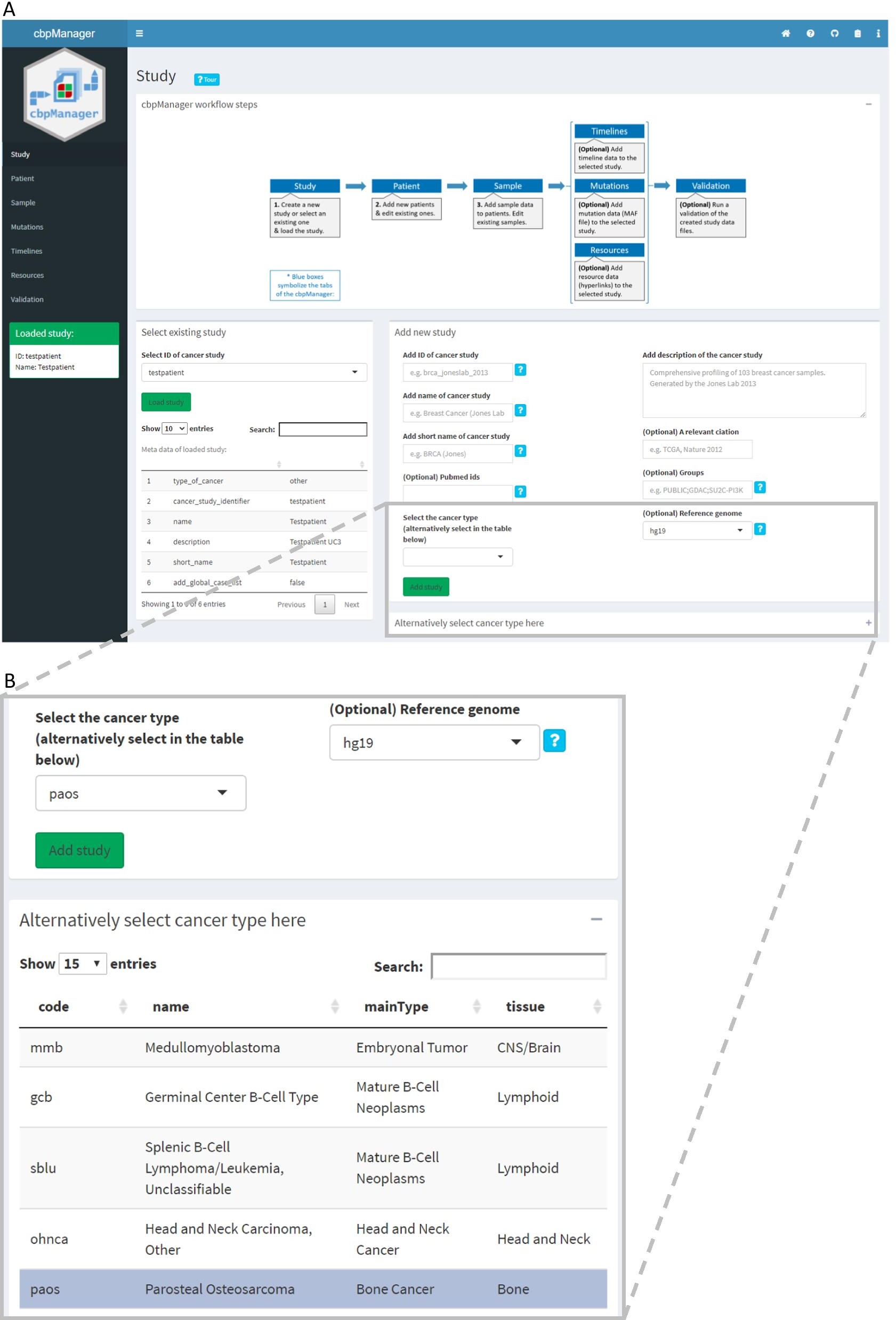This screenshot has height=1320, width=896.
Task: Focus the relevant citation field
Action: 697,449
